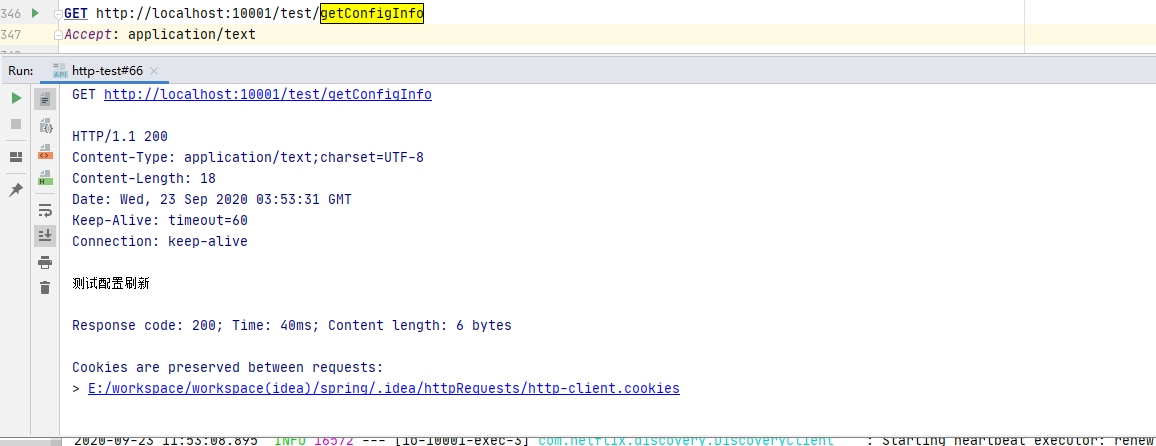Select the http-test#66 tab
The height and width of the screenshot is (446, 1156).
pyautogui.click(x=107, y=71)
